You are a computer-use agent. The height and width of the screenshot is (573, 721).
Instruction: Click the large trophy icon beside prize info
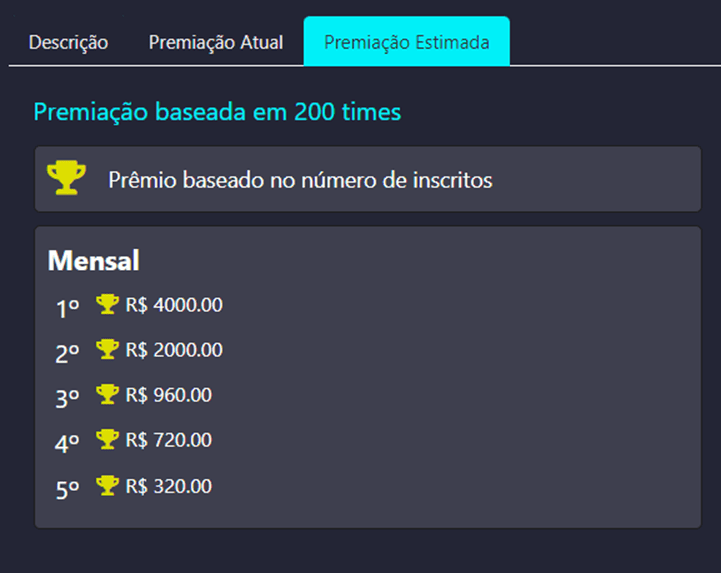[x=67, y=178]
